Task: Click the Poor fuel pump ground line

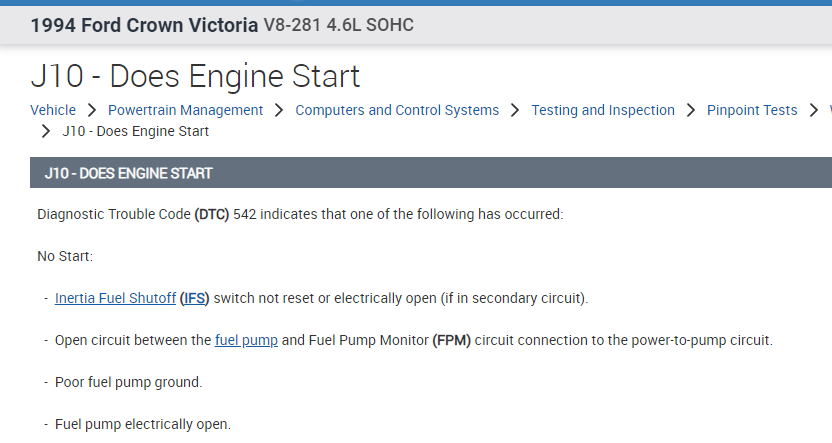Action: 128,382
